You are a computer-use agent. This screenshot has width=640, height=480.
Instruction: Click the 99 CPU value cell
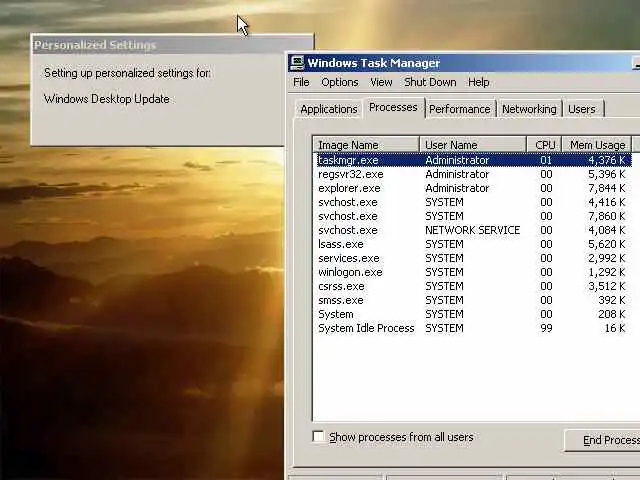(546, 328)
